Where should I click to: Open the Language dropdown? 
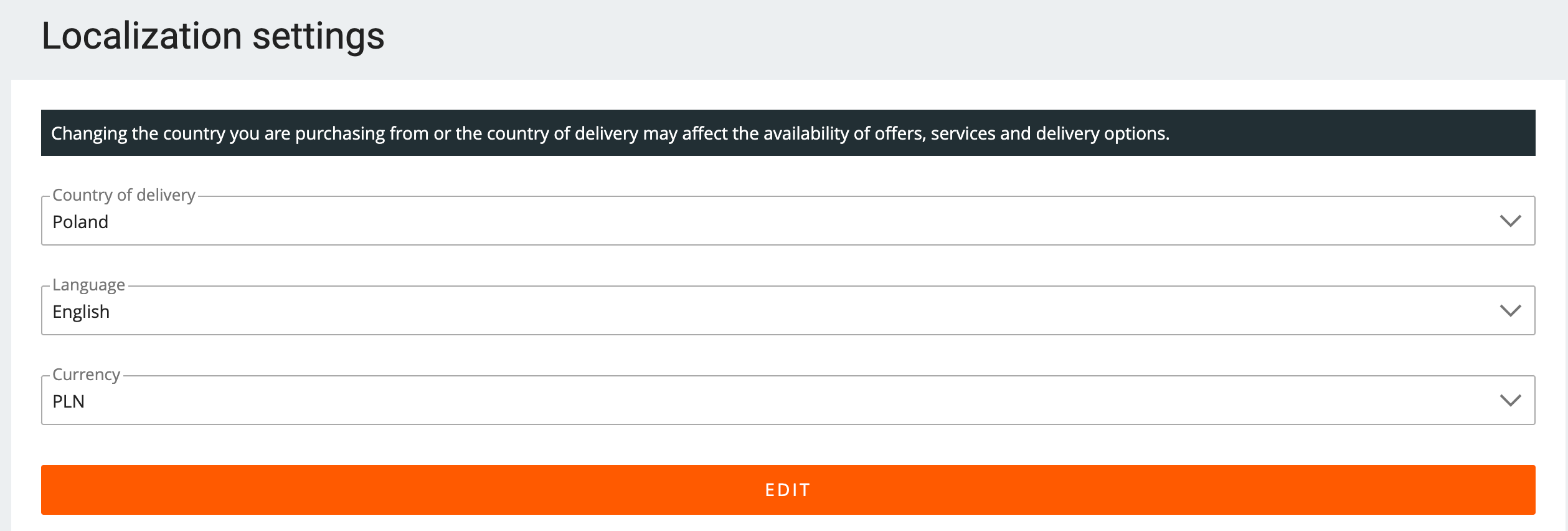(x=788, y=310)
